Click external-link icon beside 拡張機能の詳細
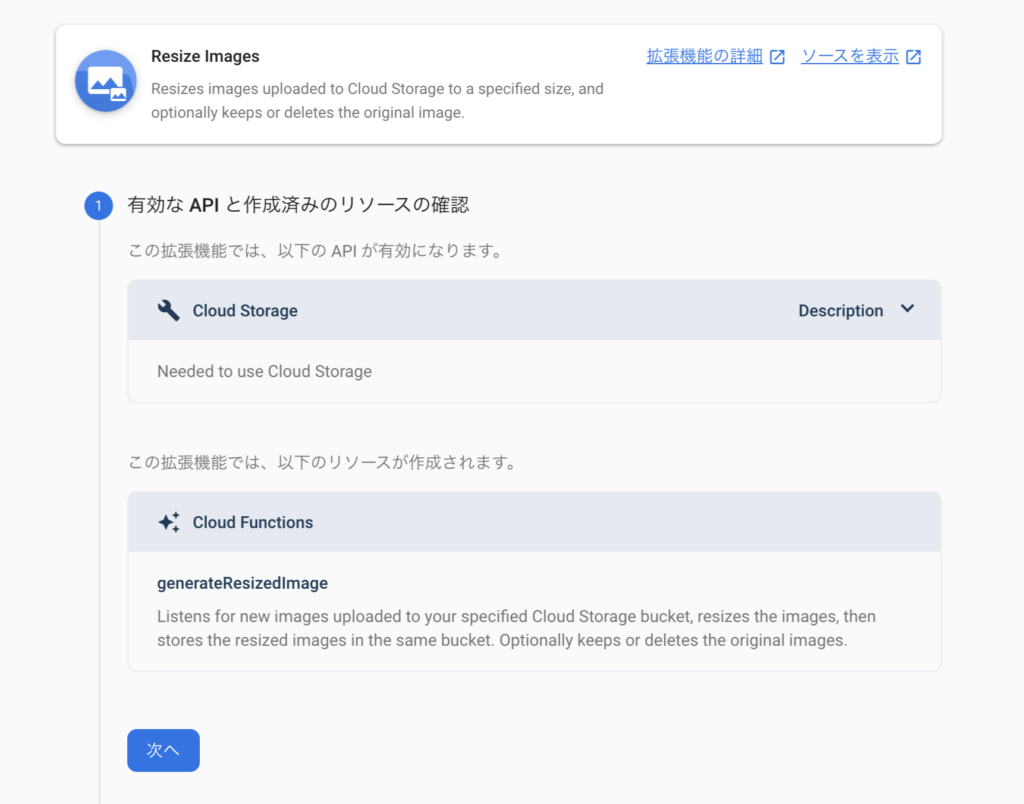Image resolution: width=1024 pixels, height=804 pixels. coord(777,57)
